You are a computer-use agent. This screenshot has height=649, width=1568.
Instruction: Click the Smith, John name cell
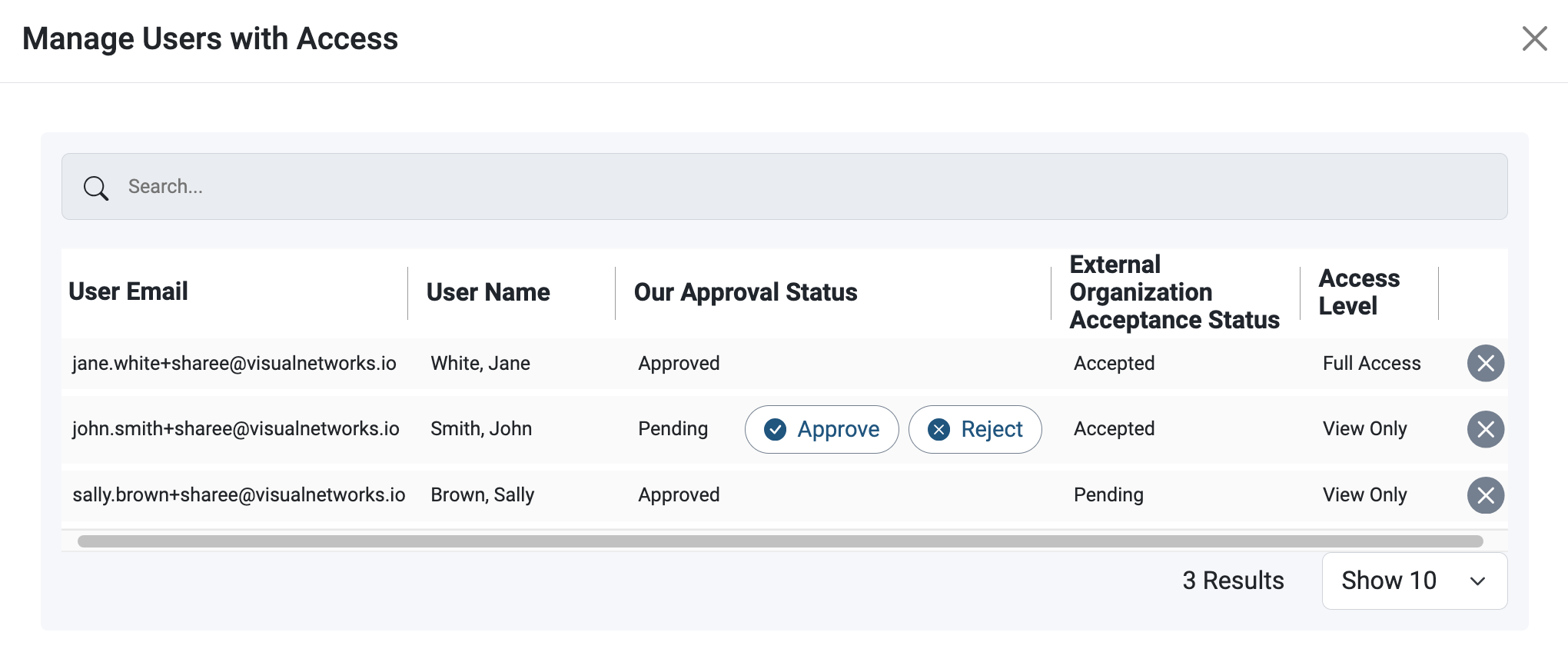click(x=481, y=428)
